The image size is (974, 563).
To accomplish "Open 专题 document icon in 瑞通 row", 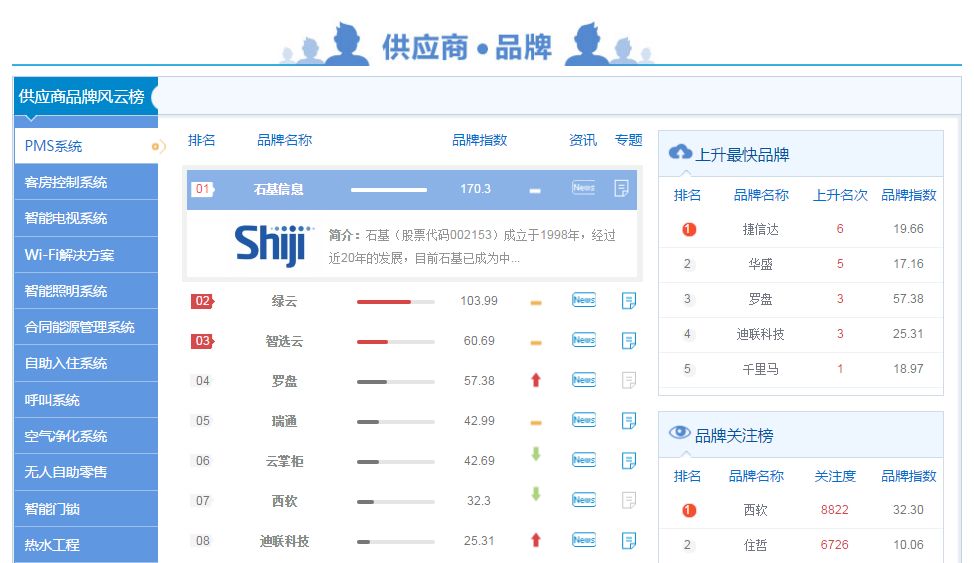I will coord(629,421).
